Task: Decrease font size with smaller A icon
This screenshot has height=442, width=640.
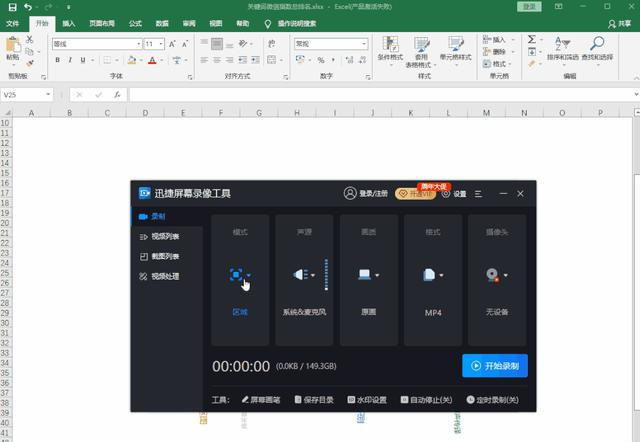Action: [185, 44]
